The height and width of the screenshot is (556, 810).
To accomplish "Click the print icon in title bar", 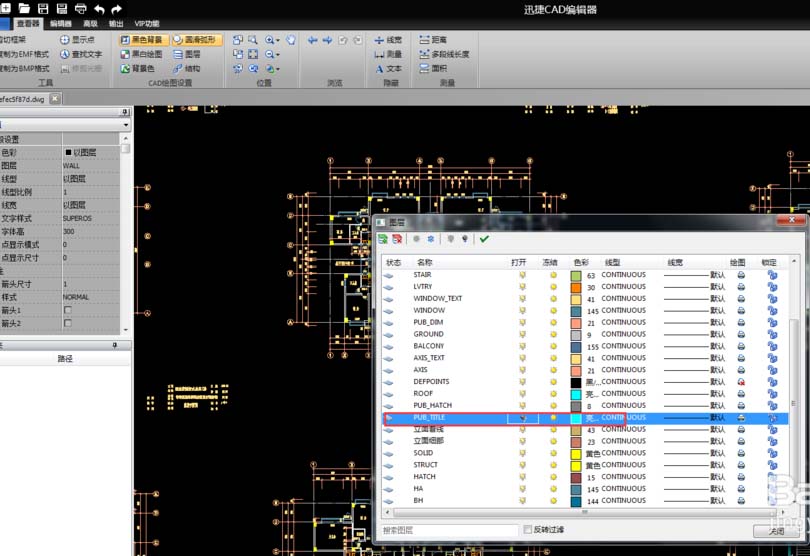I will coord(81,8).
